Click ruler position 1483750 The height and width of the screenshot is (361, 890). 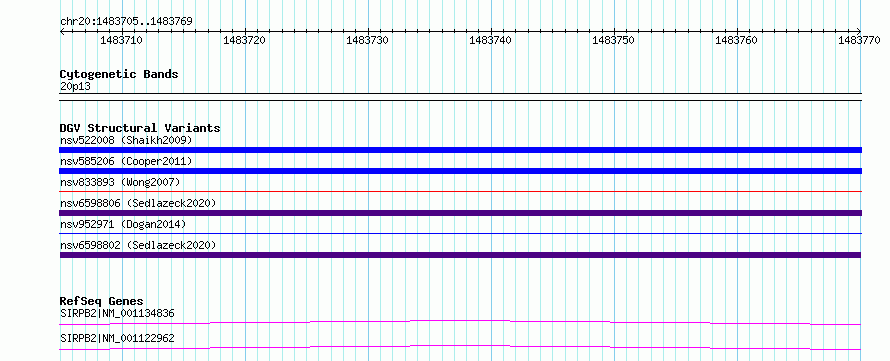coord(614,40)
